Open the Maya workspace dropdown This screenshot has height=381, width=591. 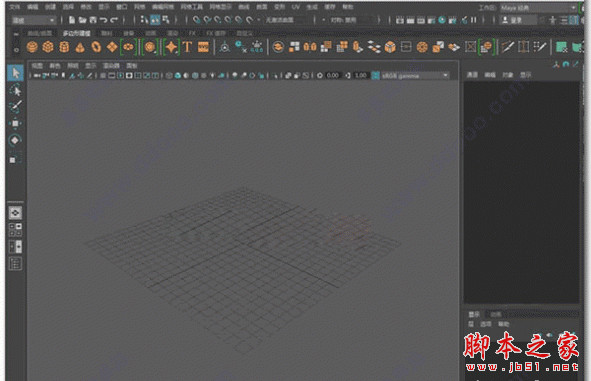pyautogui.click(x=538, y=8)
